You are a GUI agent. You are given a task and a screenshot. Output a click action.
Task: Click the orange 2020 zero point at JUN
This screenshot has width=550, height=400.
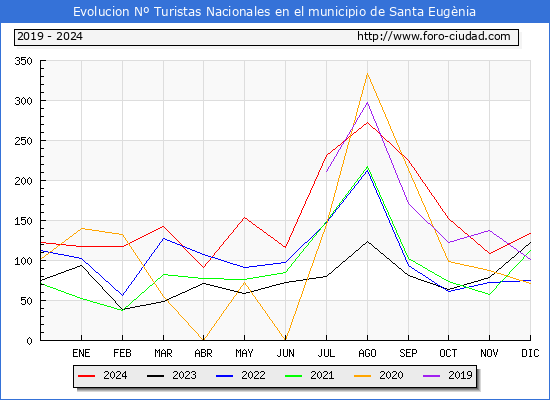[286, 340]
